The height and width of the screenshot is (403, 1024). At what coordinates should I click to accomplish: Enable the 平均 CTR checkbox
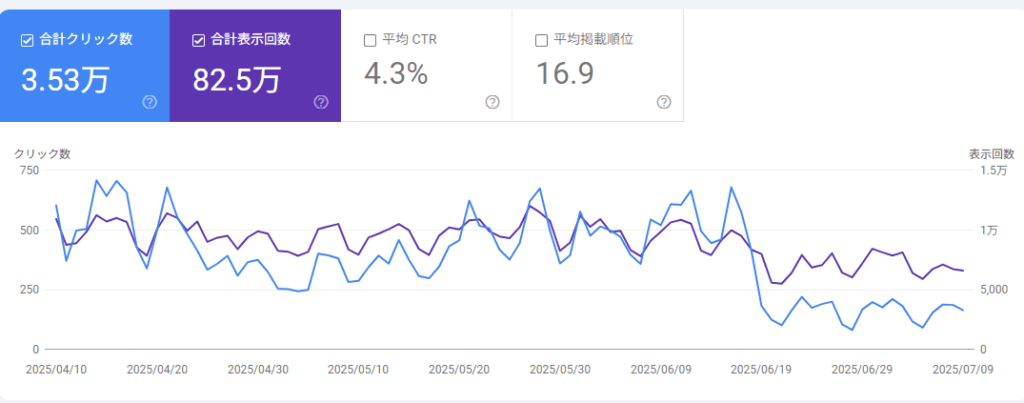(x=370, y=41)
